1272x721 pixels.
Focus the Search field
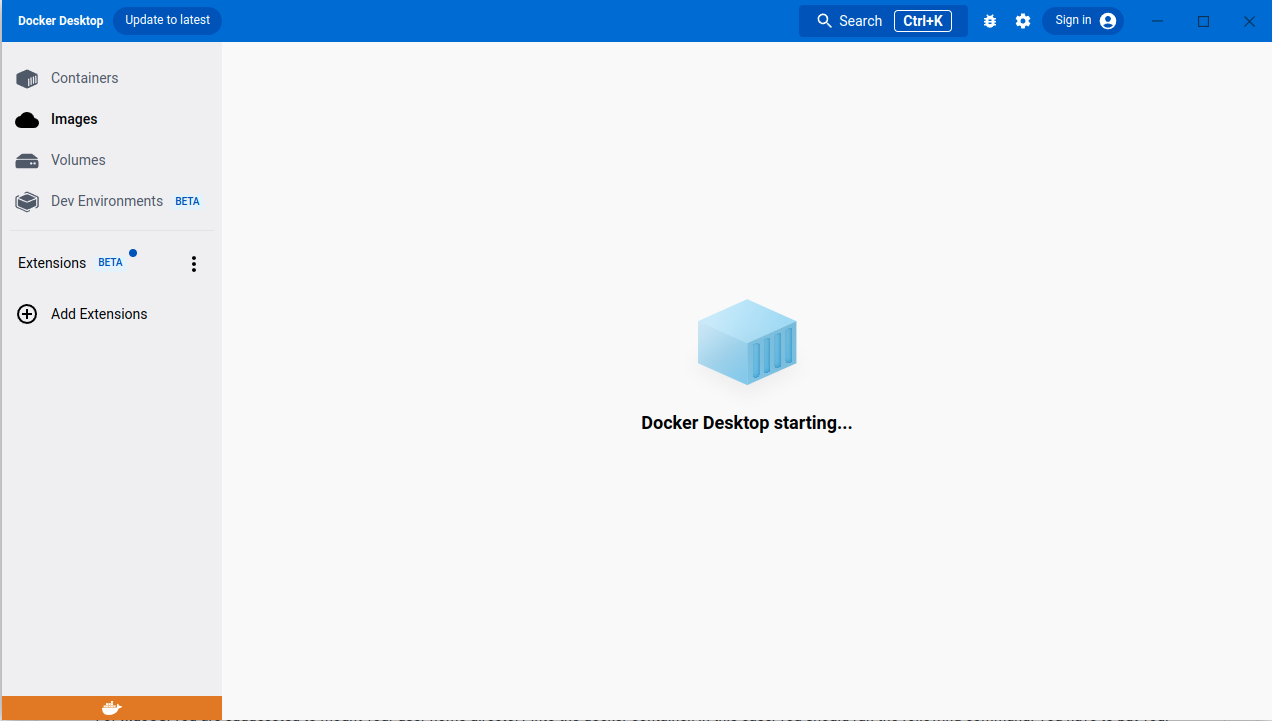[x=883, y=21]
